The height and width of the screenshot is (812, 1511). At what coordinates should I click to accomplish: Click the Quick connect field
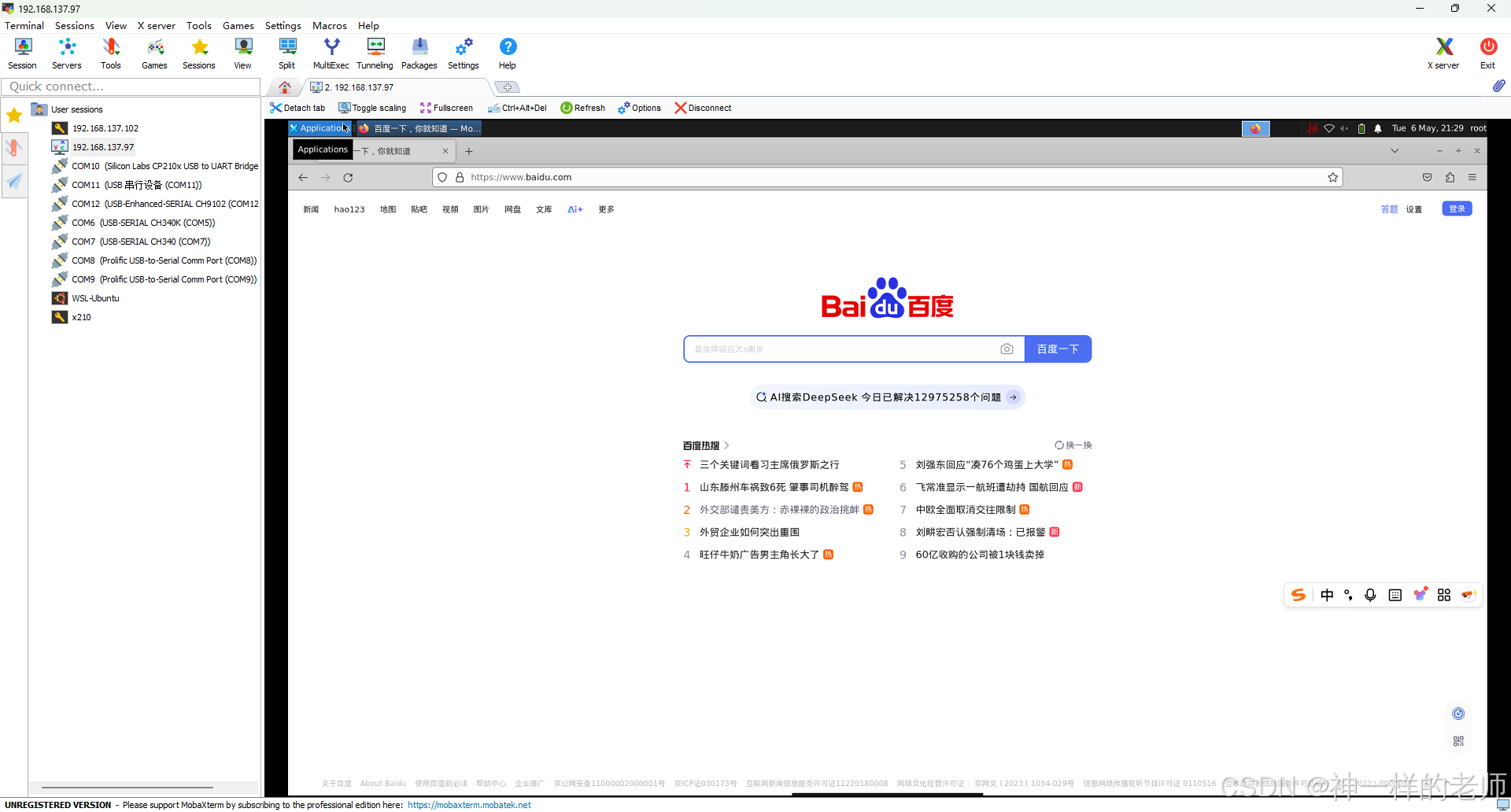[131, 87]
